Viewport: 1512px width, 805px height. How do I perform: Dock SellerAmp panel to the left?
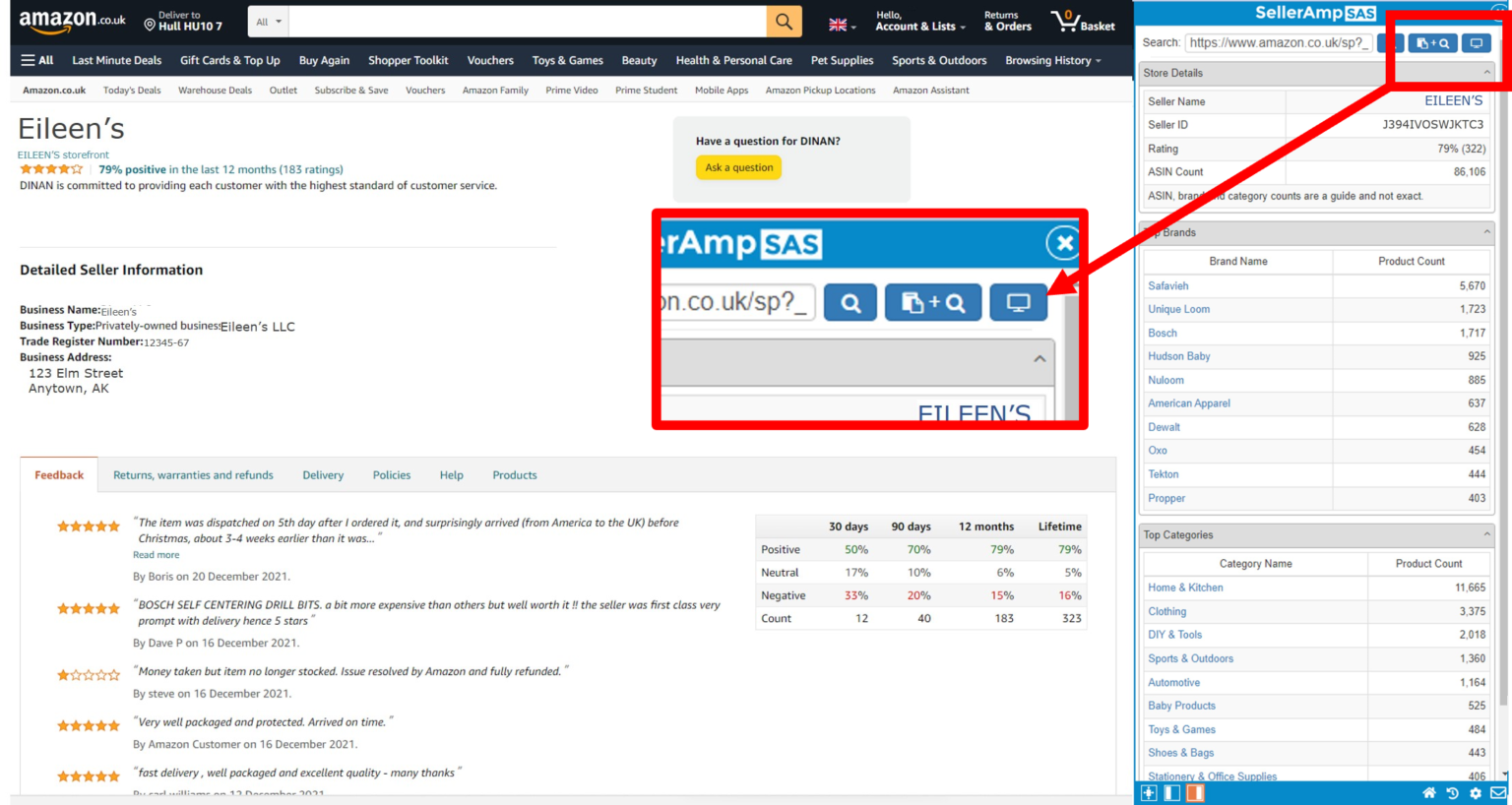pos(1171,793)
